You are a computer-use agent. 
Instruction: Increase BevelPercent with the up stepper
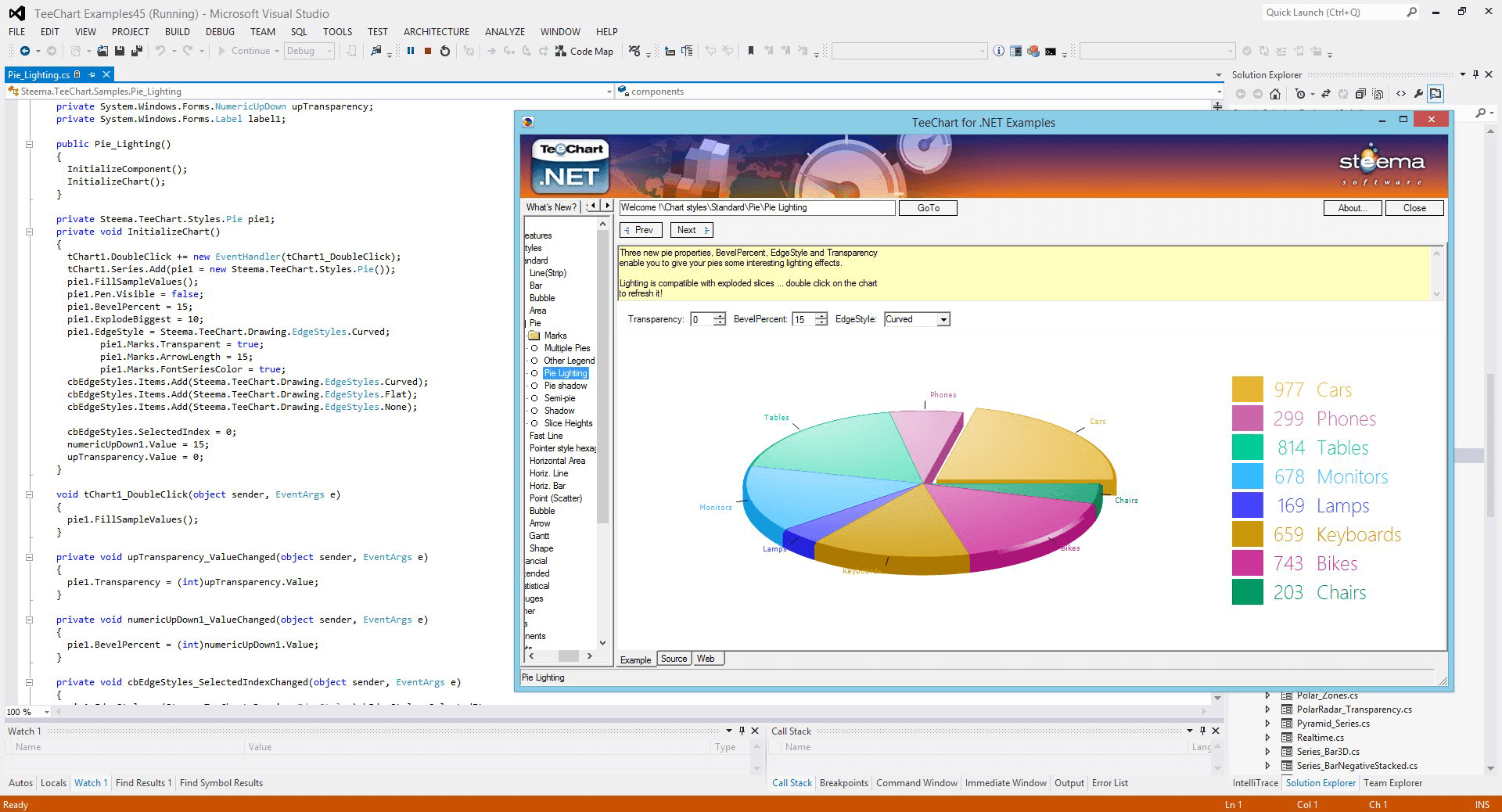coord(820,316)
